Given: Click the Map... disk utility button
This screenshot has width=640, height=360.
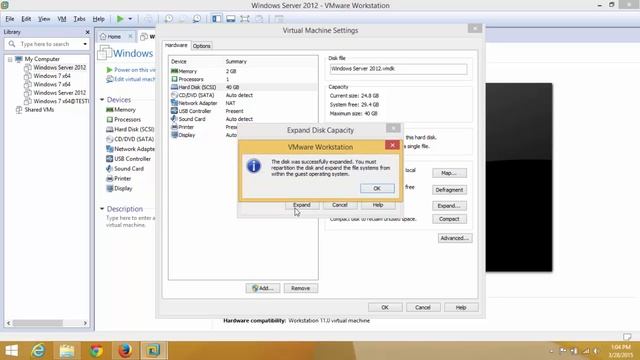Looking at the screenshot, I should (449, 173).
